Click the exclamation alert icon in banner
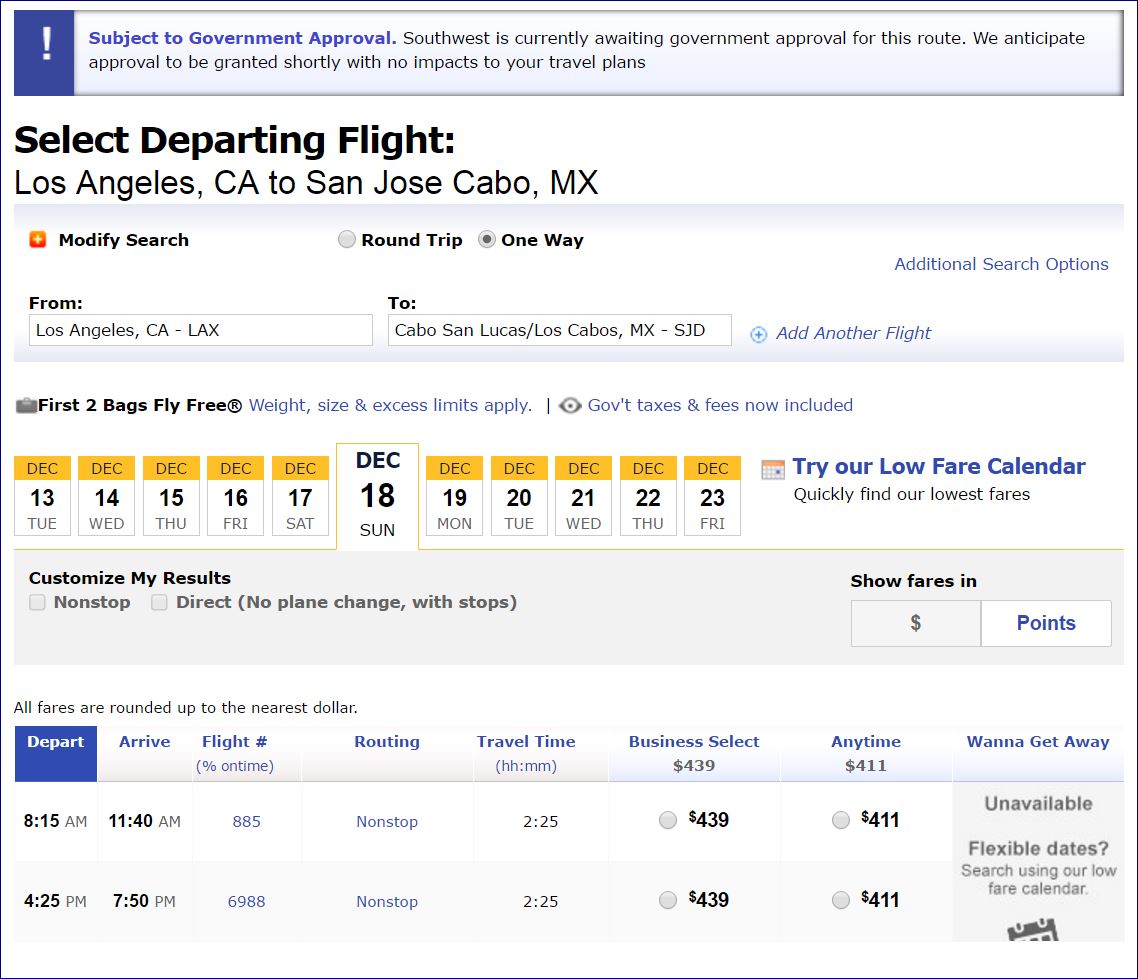 click(45, 53)
